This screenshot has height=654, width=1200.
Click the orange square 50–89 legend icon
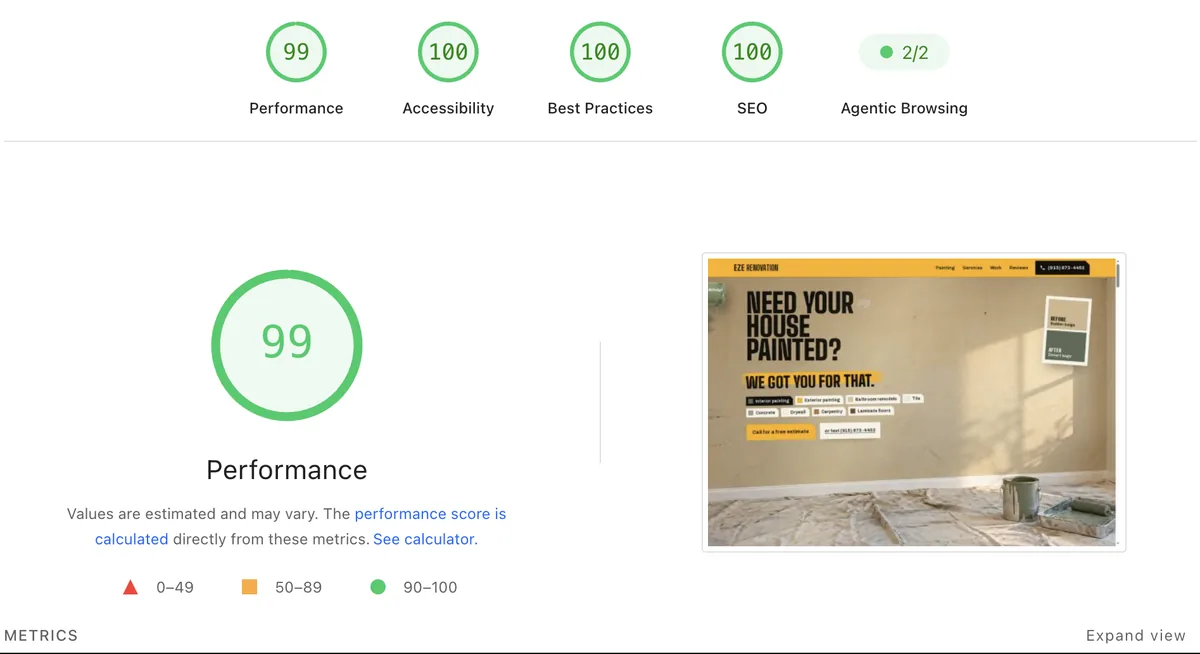(249, 587)
